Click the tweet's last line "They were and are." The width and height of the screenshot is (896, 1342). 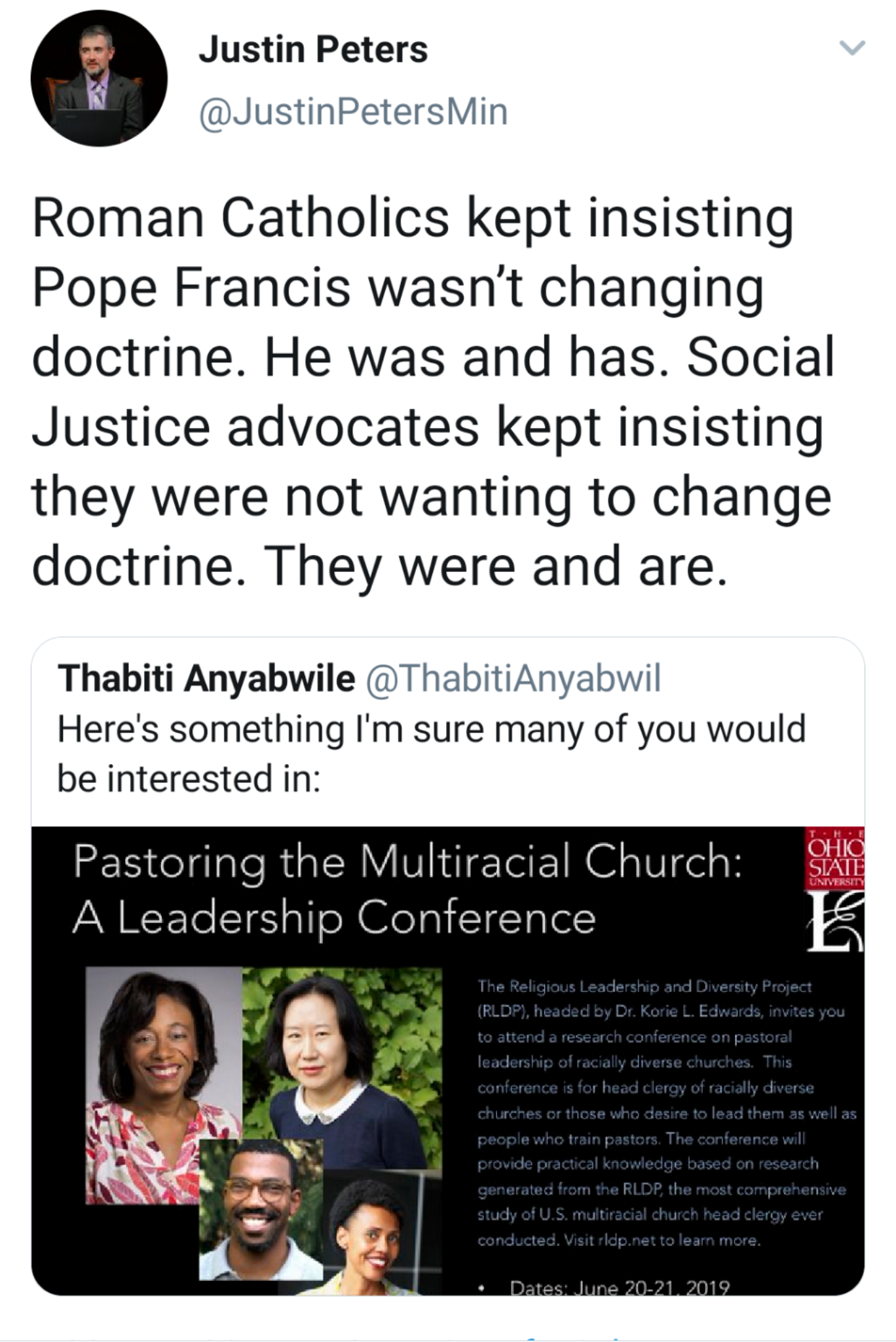pyautogui.click(x=498, y=567)
